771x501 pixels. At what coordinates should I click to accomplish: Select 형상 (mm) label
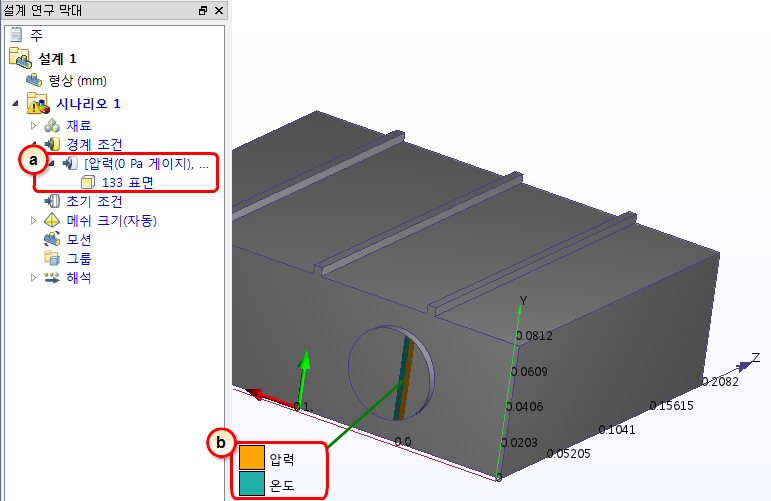77,81
